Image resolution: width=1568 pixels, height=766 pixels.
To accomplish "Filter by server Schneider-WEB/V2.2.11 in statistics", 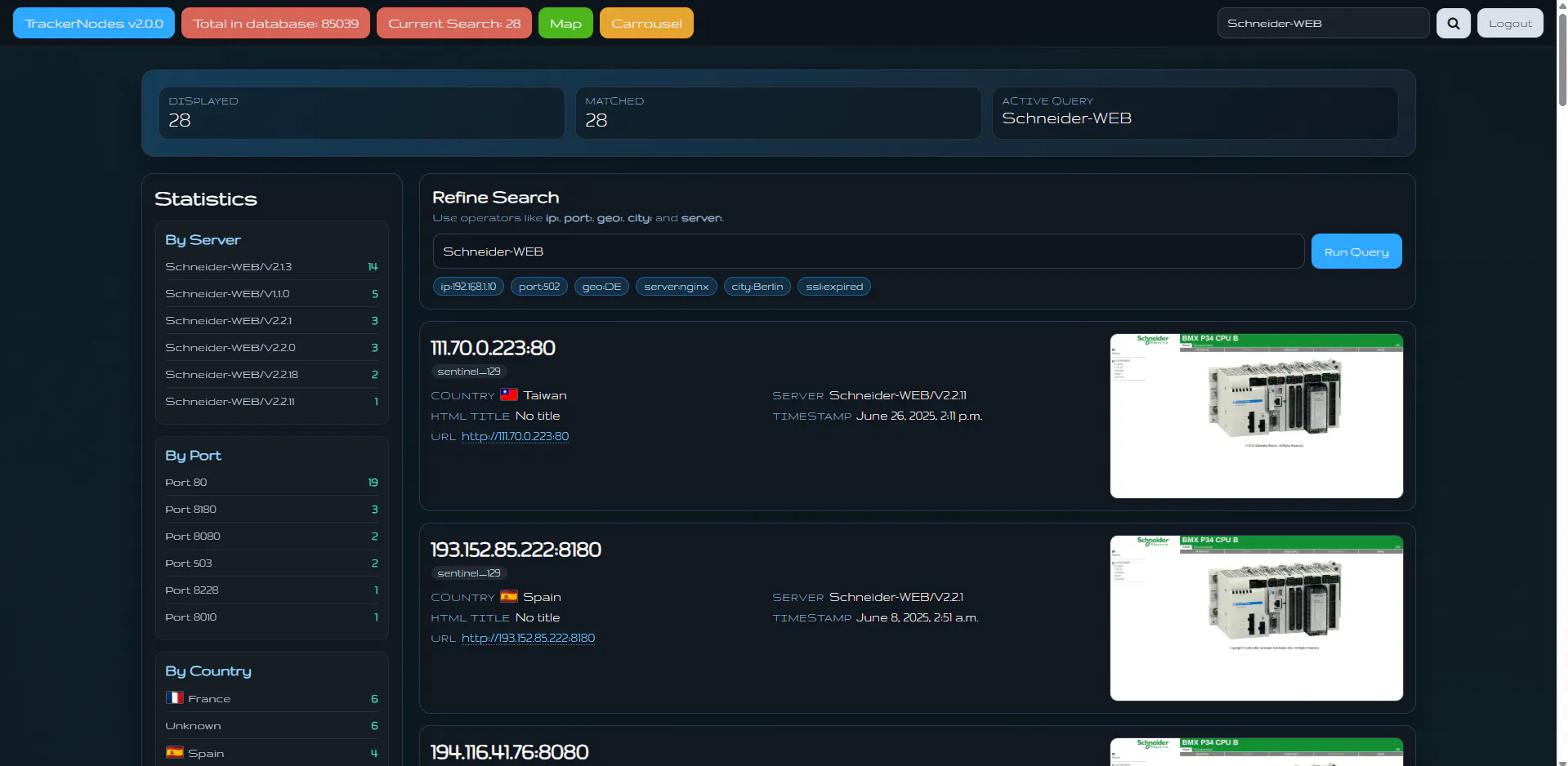I will [x=271, y=402].
